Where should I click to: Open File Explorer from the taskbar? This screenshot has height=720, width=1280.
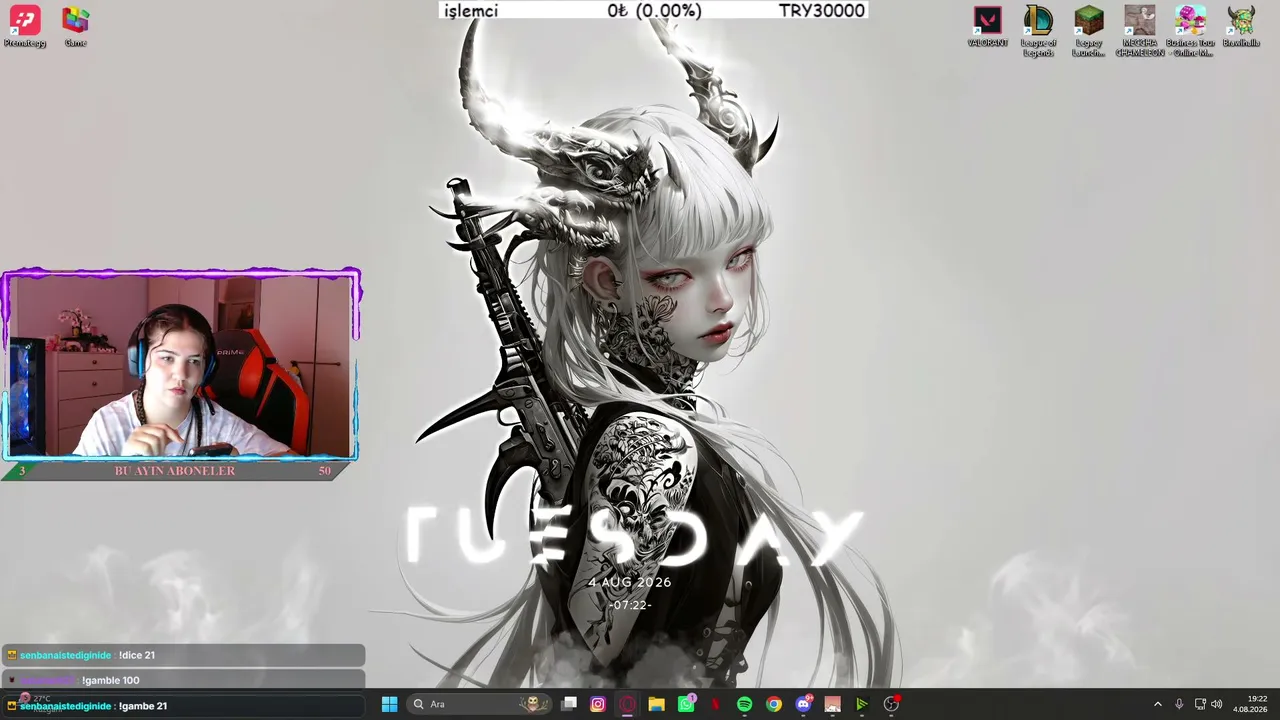(656, 704)
